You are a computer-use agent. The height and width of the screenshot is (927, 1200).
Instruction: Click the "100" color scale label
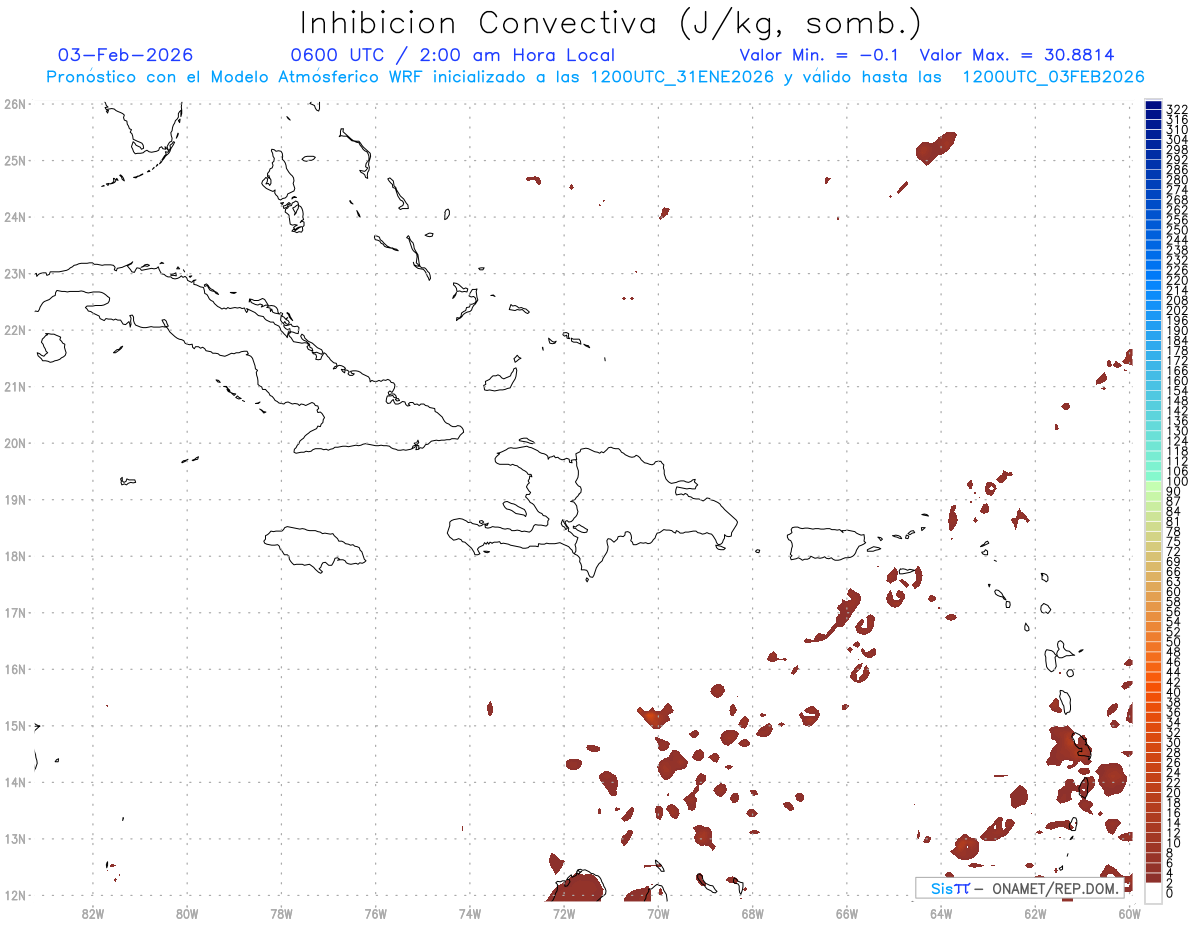coord(1176,482)
